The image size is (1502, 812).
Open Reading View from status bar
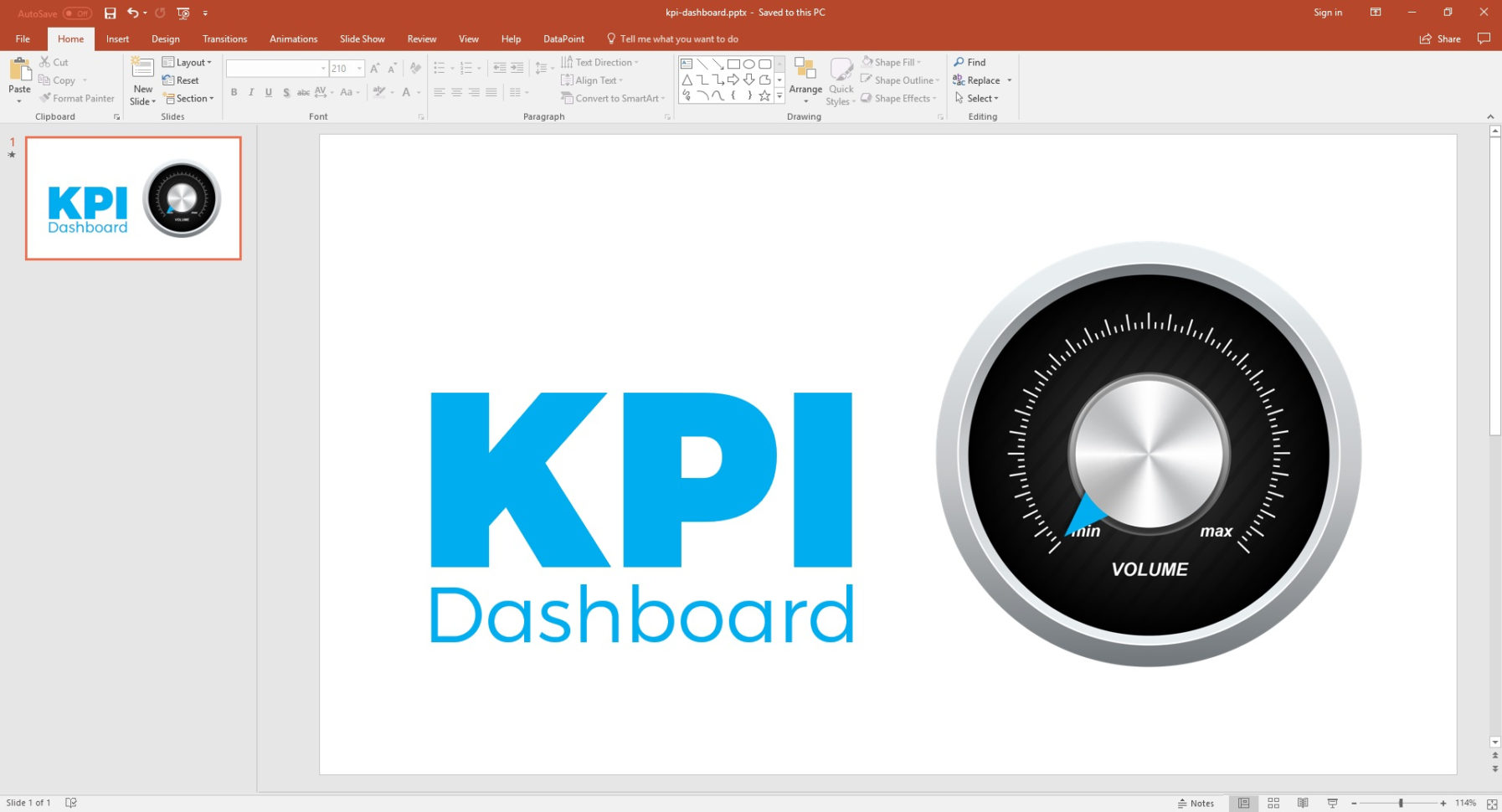pos(1302,802)
